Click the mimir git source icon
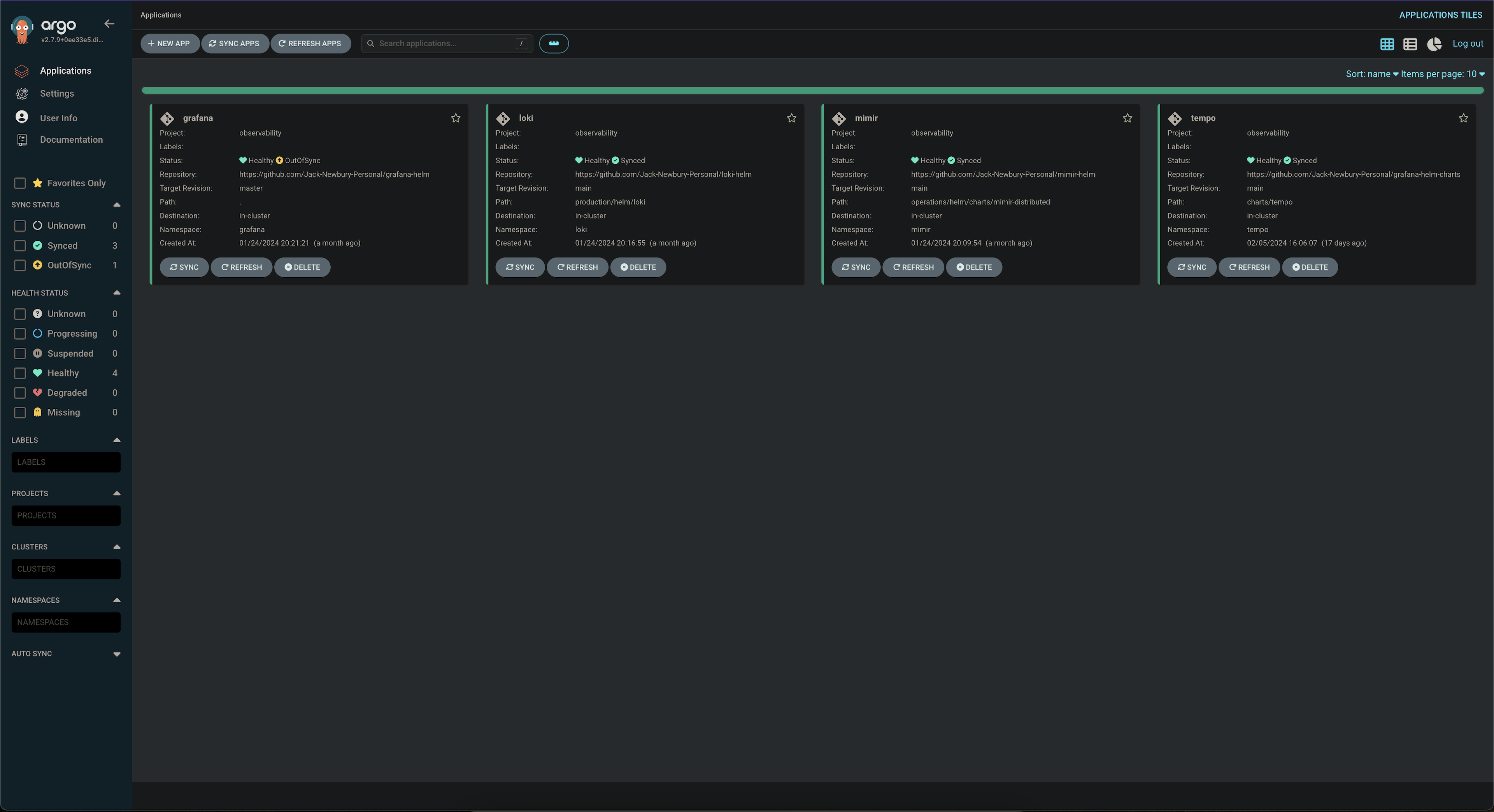This screenshot has width=1494, height=812. click(839, 119)
